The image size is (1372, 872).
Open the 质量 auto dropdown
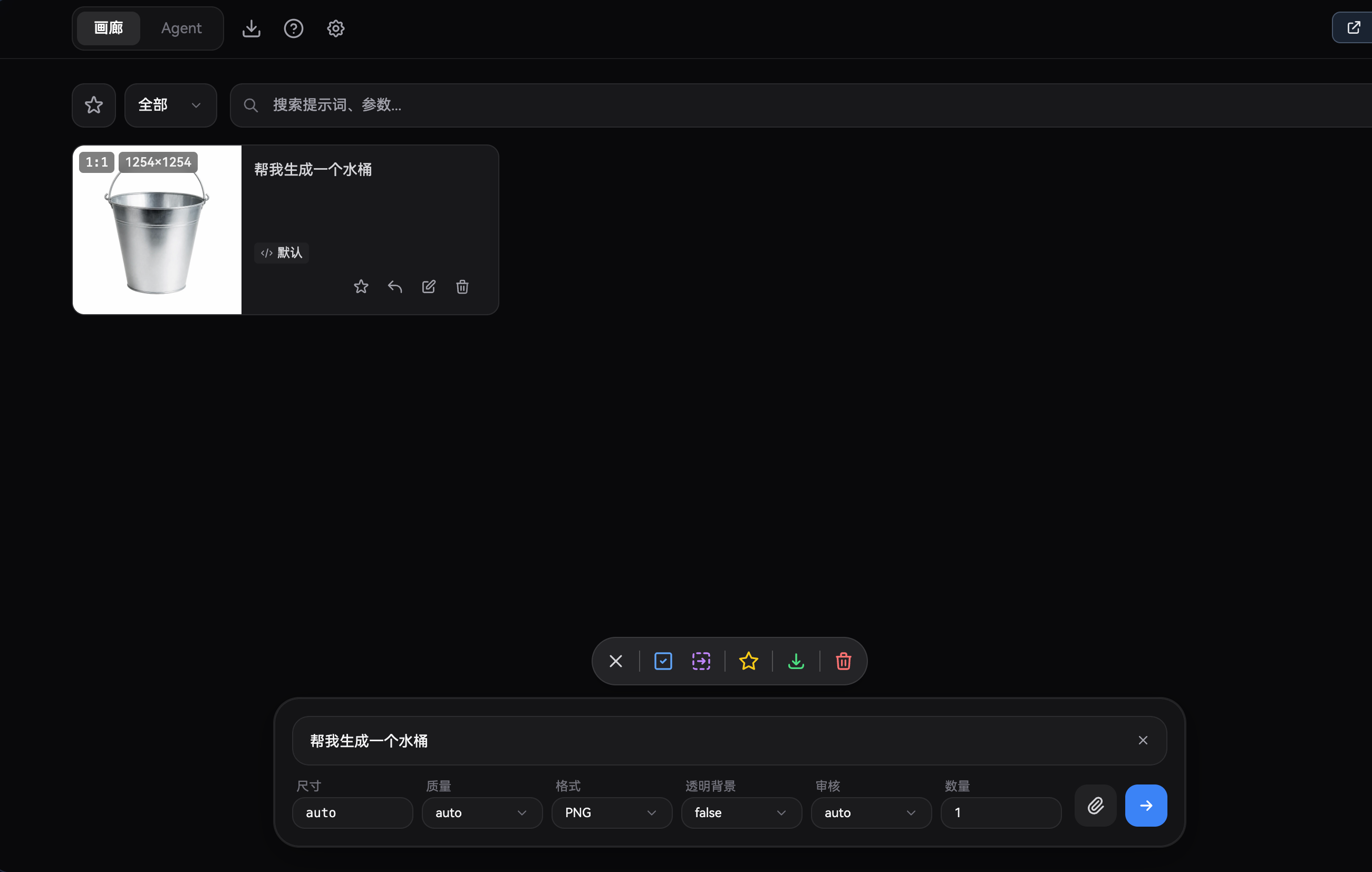pyautogui.click(x=482, y=813)
